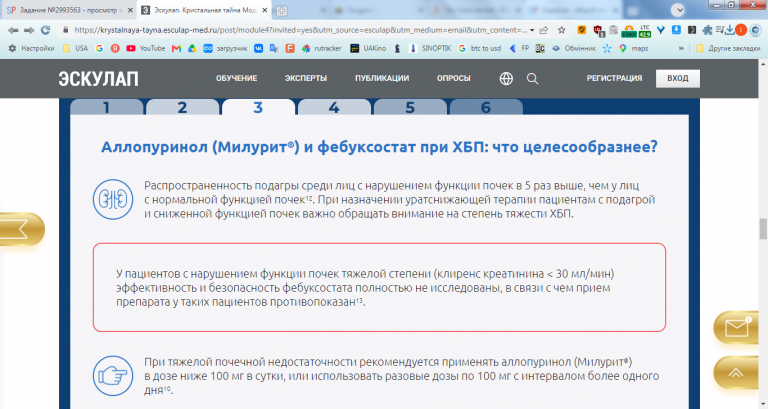Close the Эскулап browser tab

tap(264, 10)
